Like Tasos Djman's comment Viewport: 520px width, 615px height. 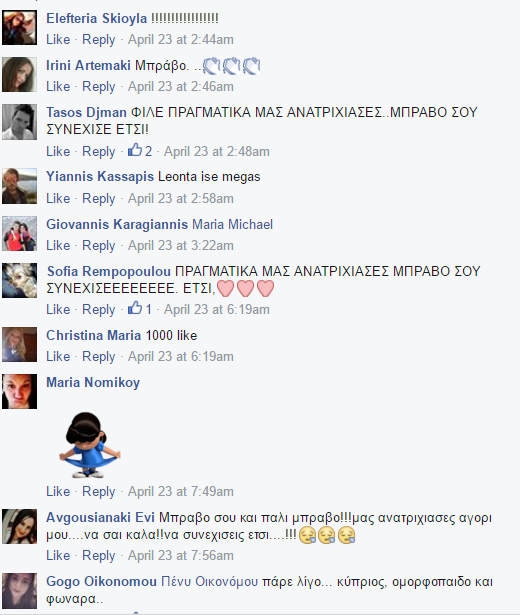[x=58, y=151]
